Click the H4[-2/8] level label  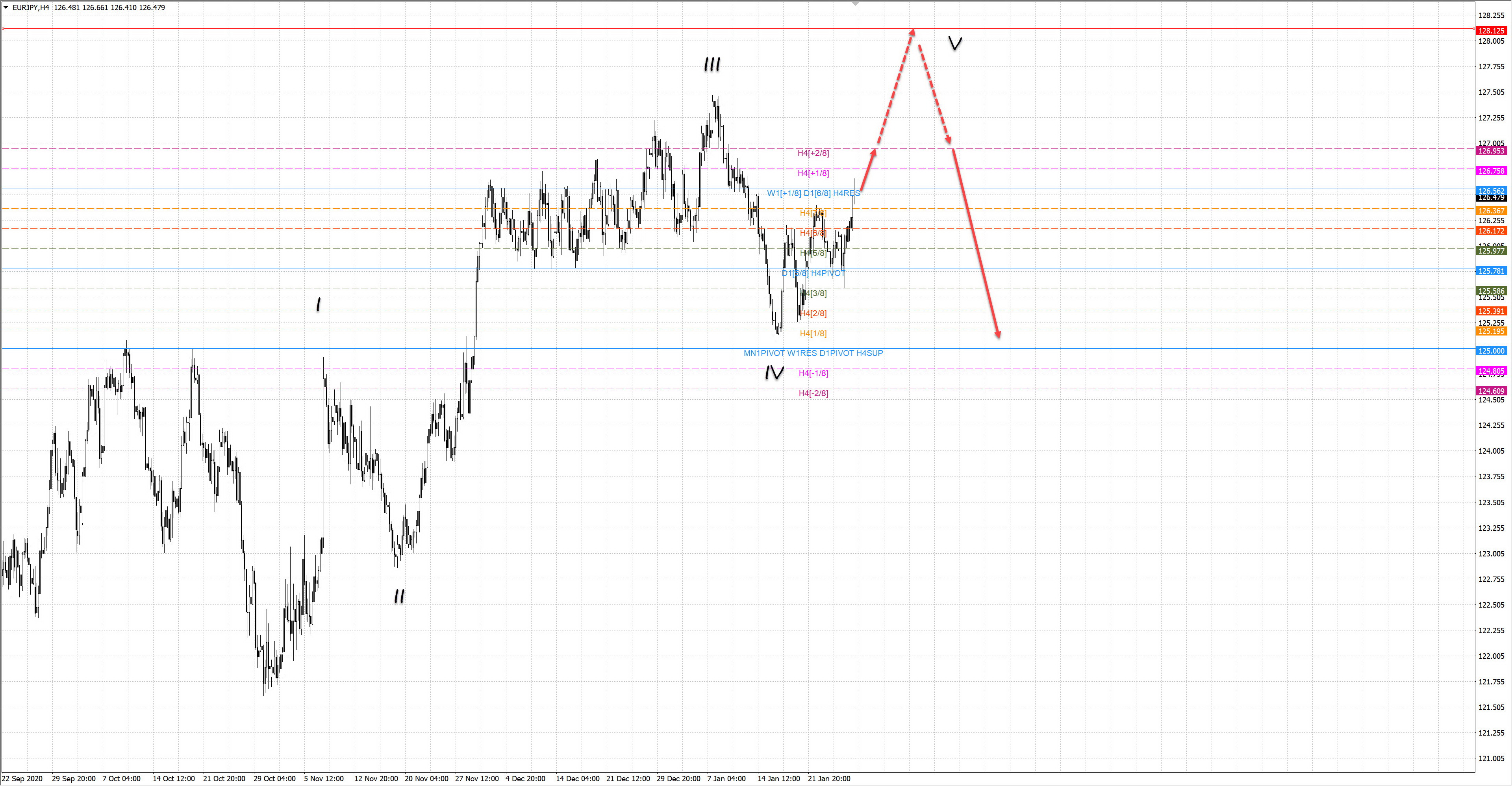pos(813,393)
